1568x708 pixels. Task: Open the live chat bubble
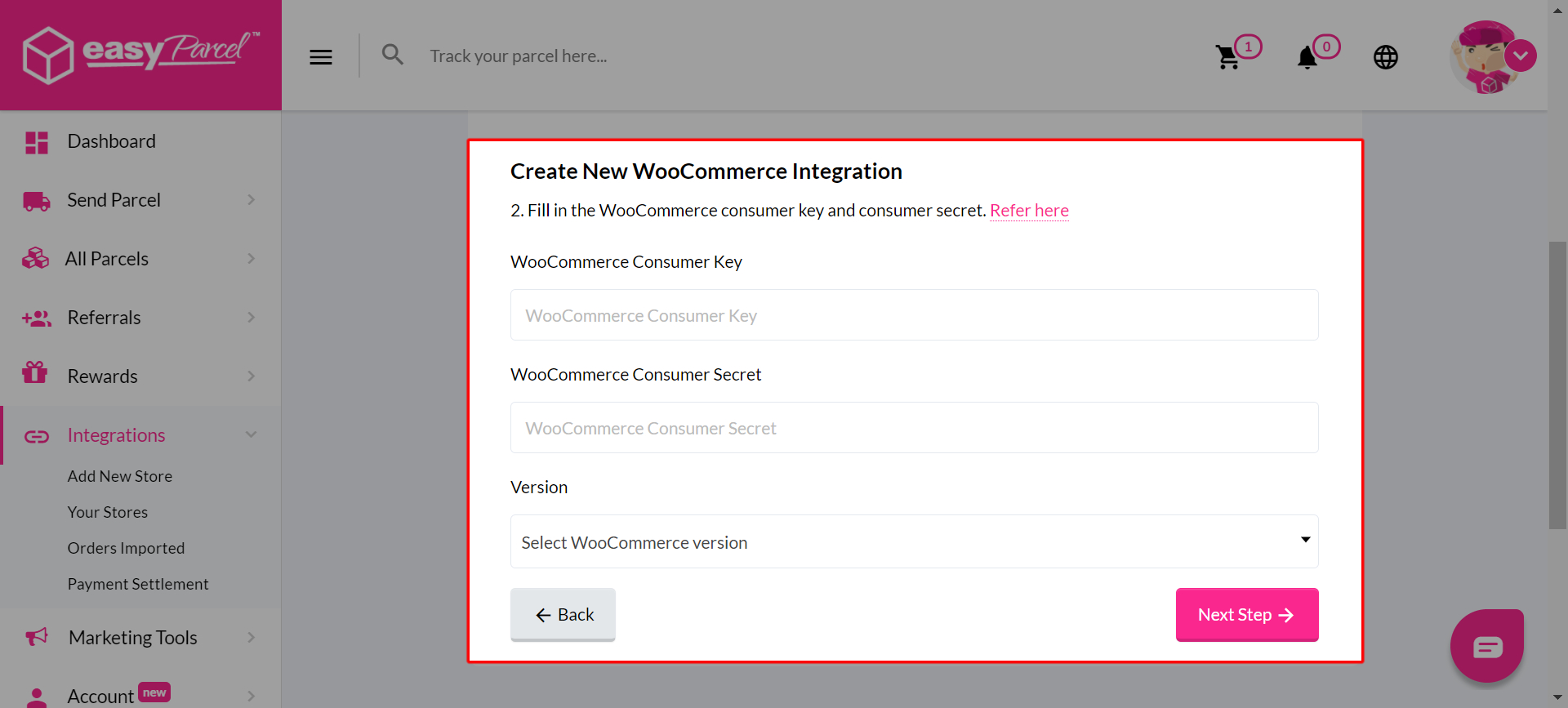(x=1487, y=646)
